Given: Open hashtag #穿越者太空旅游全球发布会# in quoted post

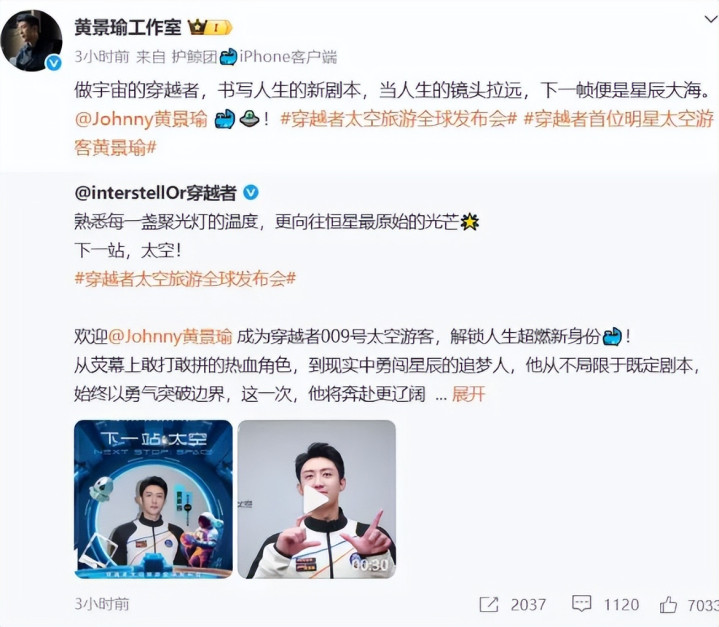Looking at the screenshot, I should click(x=185, y=278).
